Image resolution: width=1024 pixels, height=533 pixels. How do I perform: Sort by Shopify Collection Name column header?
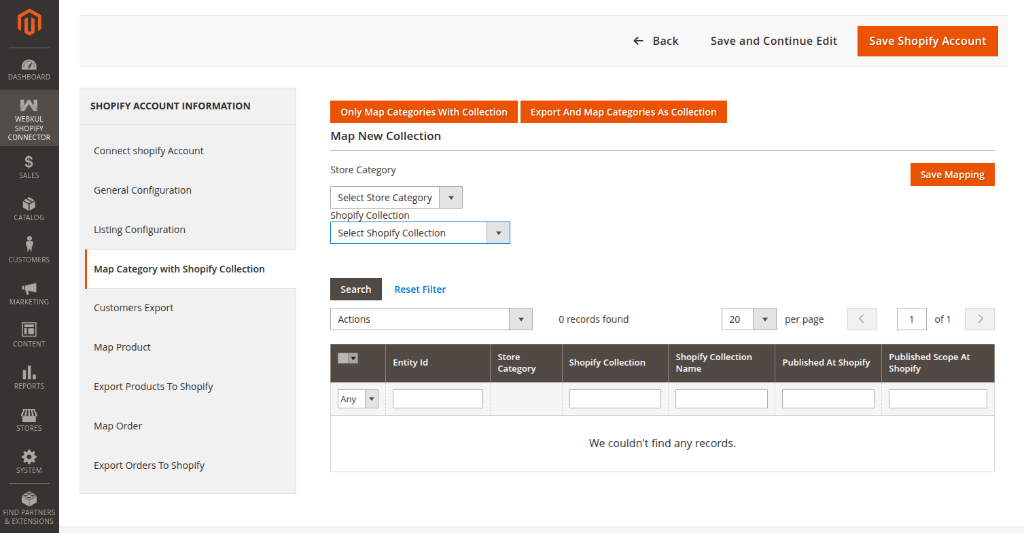point(722,363)
